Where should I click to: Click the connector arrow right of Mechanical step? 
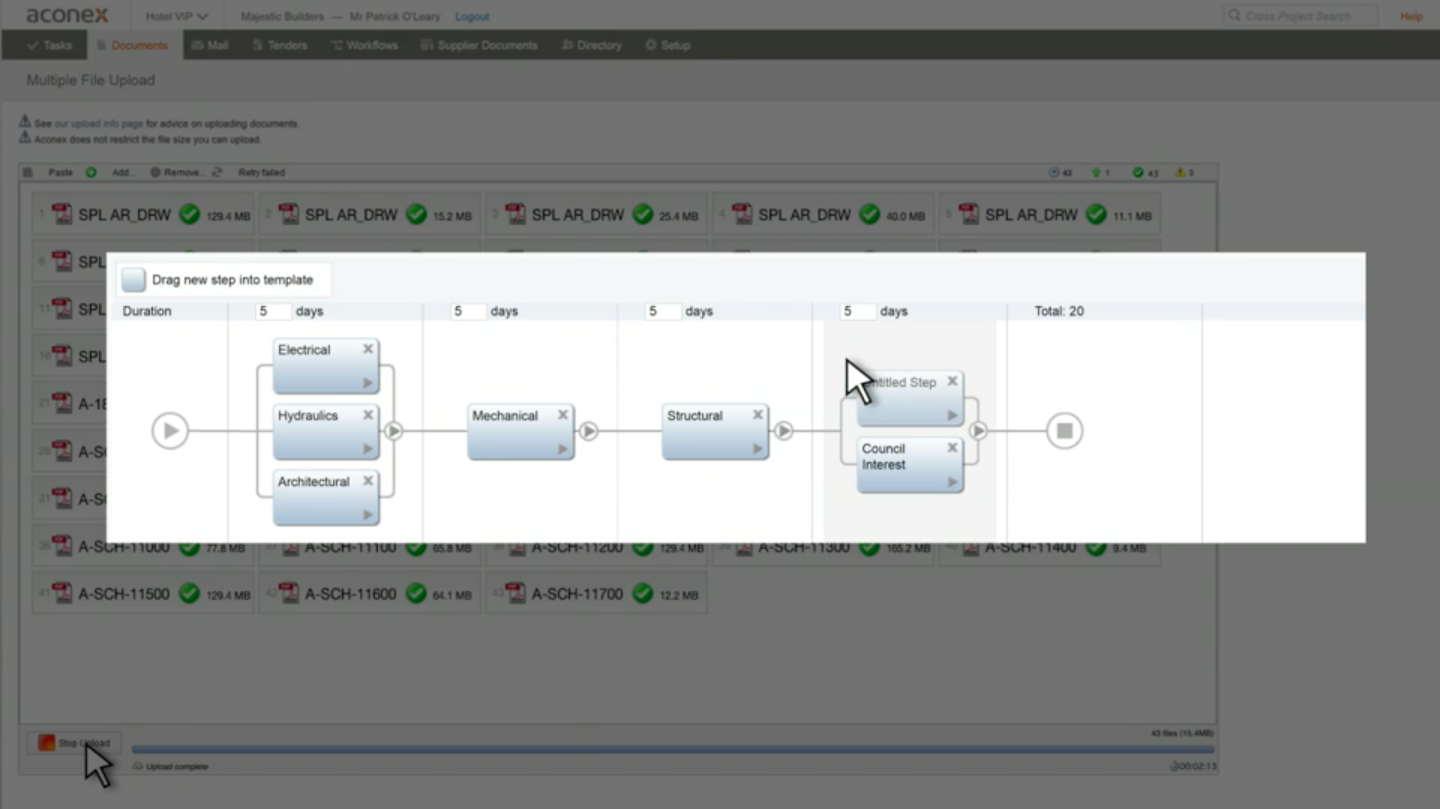(x=589, y=431)
